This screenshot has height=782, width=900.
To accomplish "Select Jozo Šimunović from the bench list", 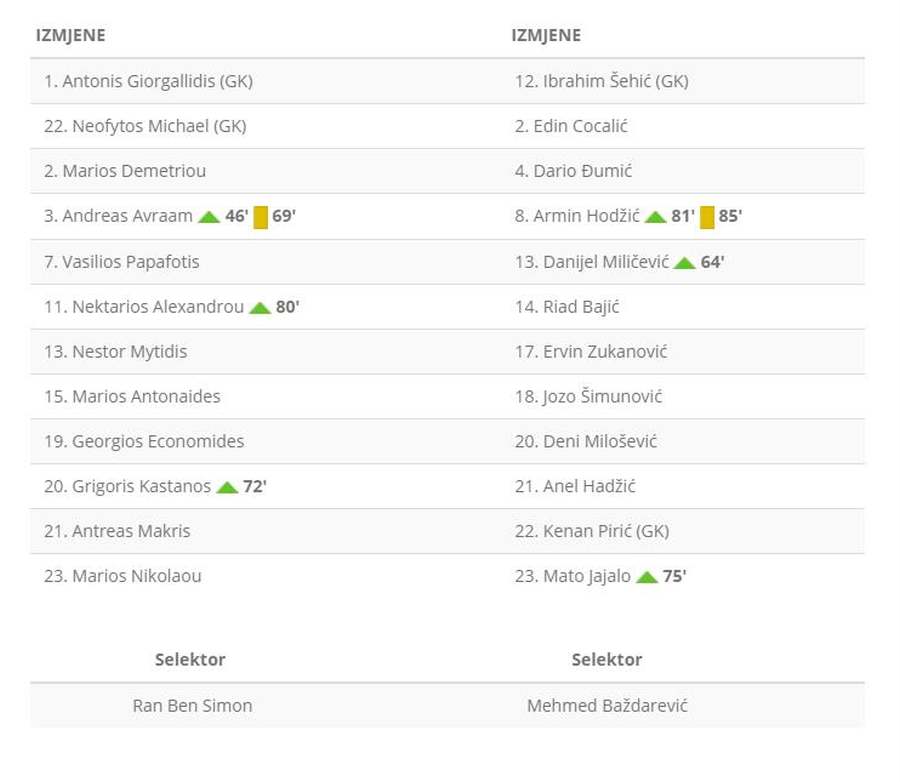I will [588, 397].
